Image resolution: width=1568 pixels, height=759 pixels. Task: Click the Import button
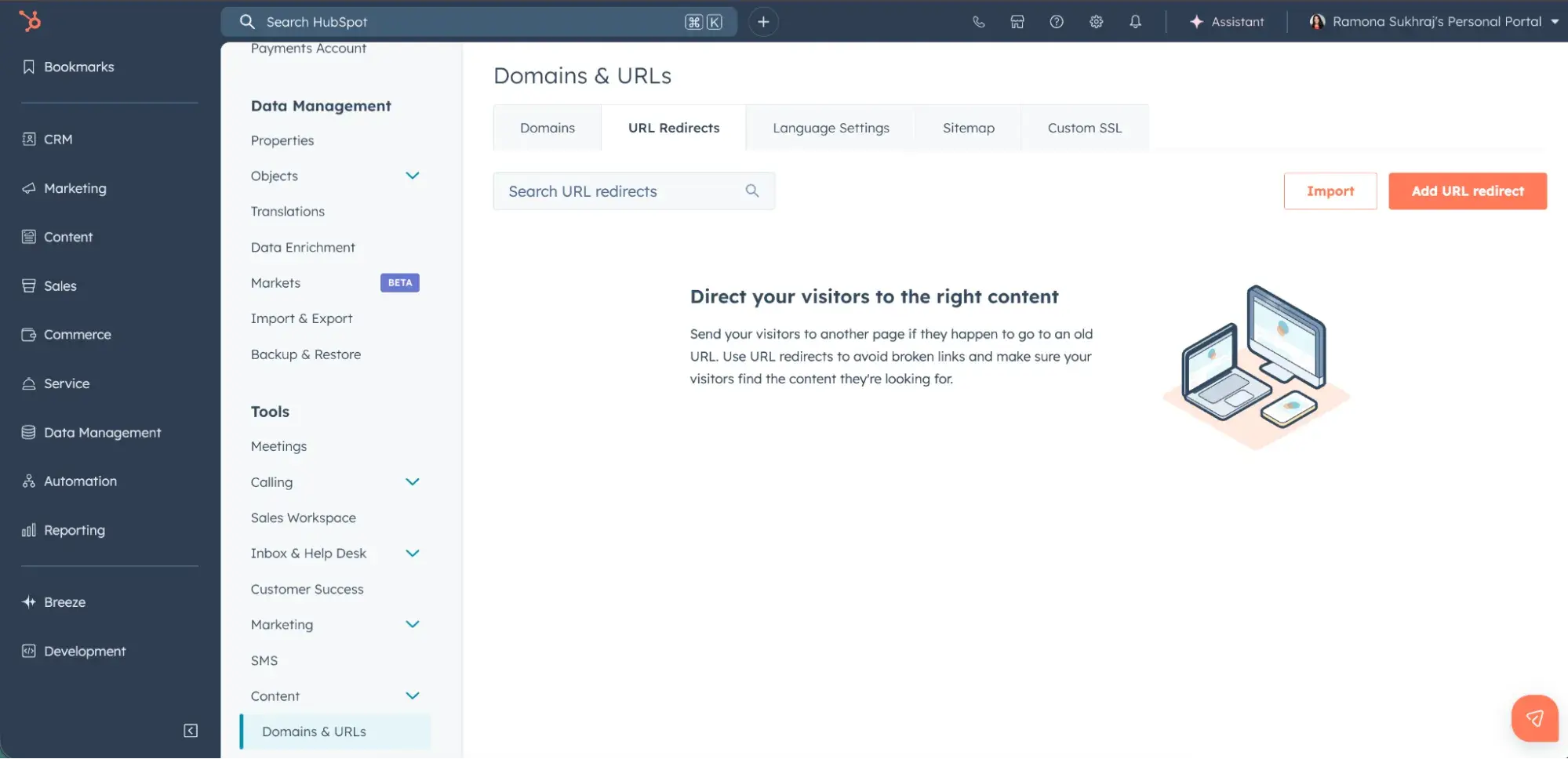(1330, 191)
